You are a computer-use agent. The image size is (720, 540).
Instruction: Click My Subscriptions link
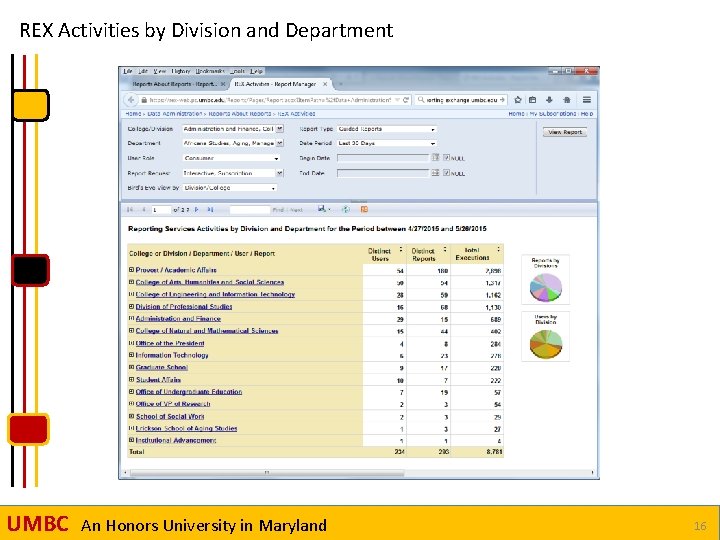click(x=553, y=113)
